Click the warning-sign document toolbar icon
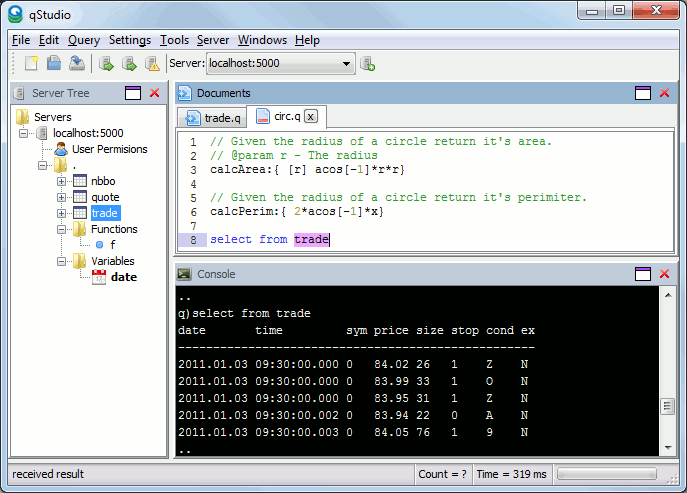Screen dimensions: 687x493 click(152, 64)
